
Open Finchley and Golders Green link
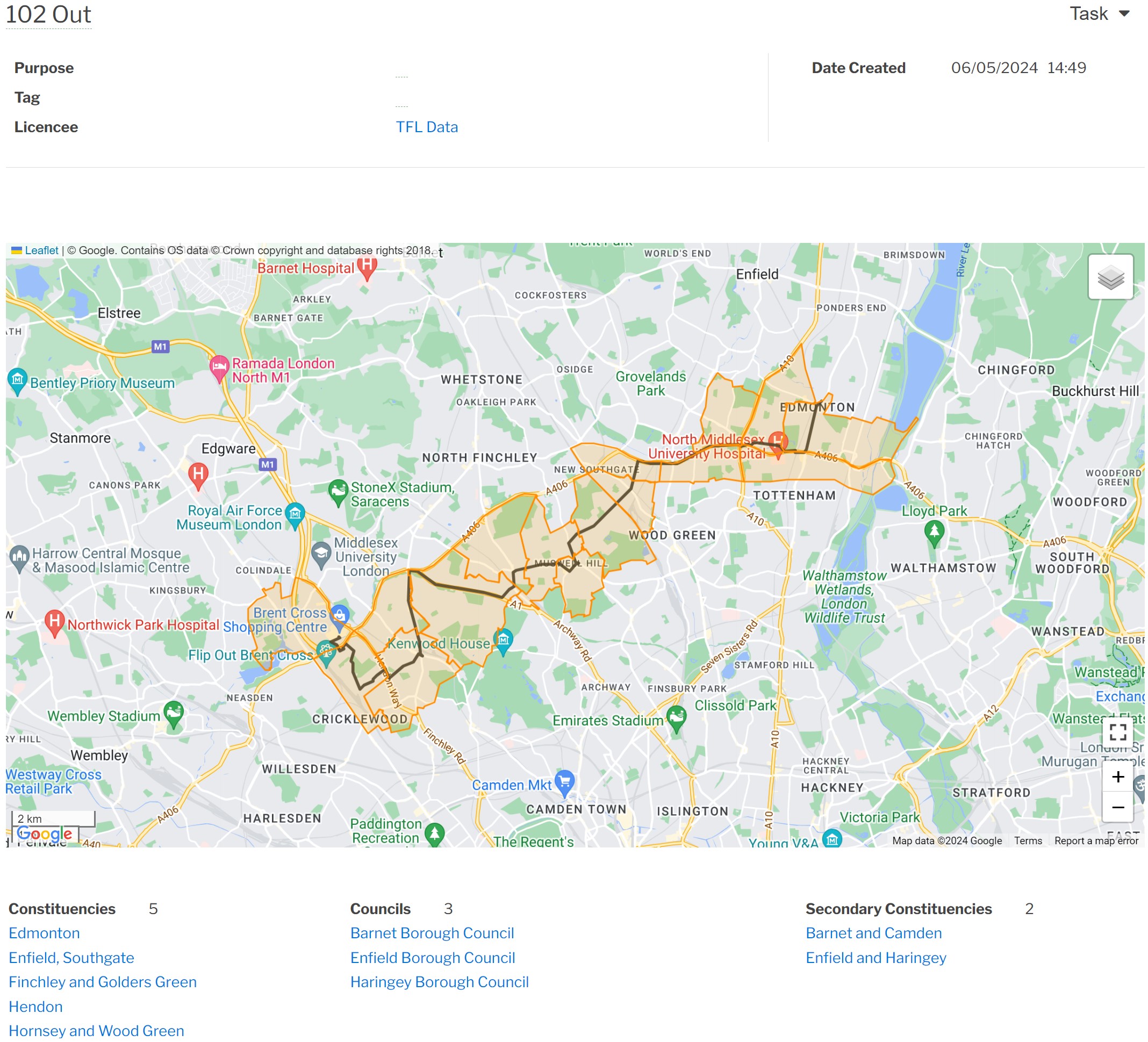click(103, 983)
